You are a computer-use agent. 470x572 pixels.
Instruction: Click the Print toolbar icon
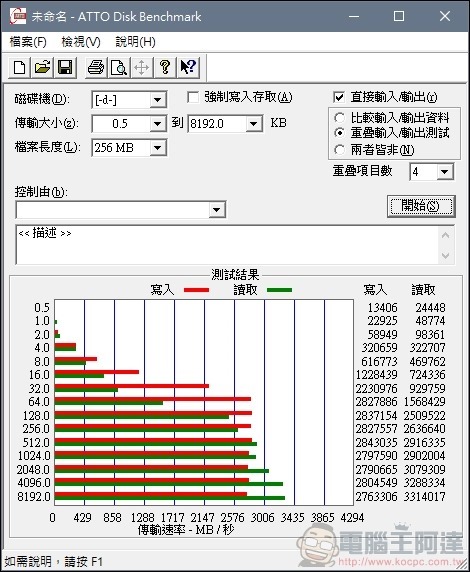click(x=96, y=67)
